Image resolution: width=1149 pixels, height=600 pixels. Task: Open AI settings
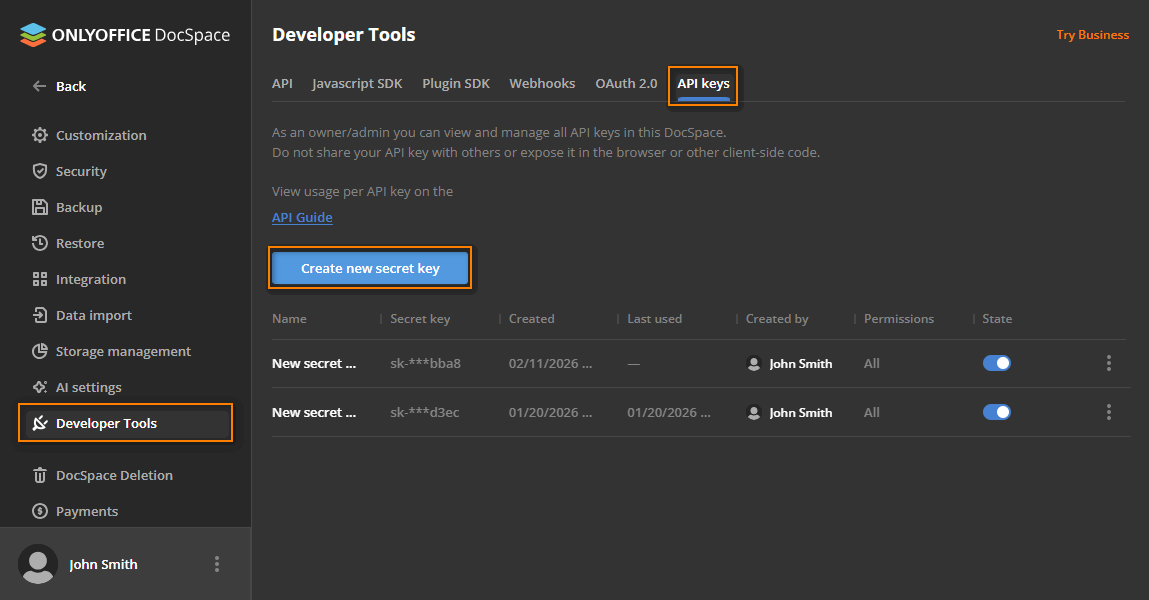84,387
